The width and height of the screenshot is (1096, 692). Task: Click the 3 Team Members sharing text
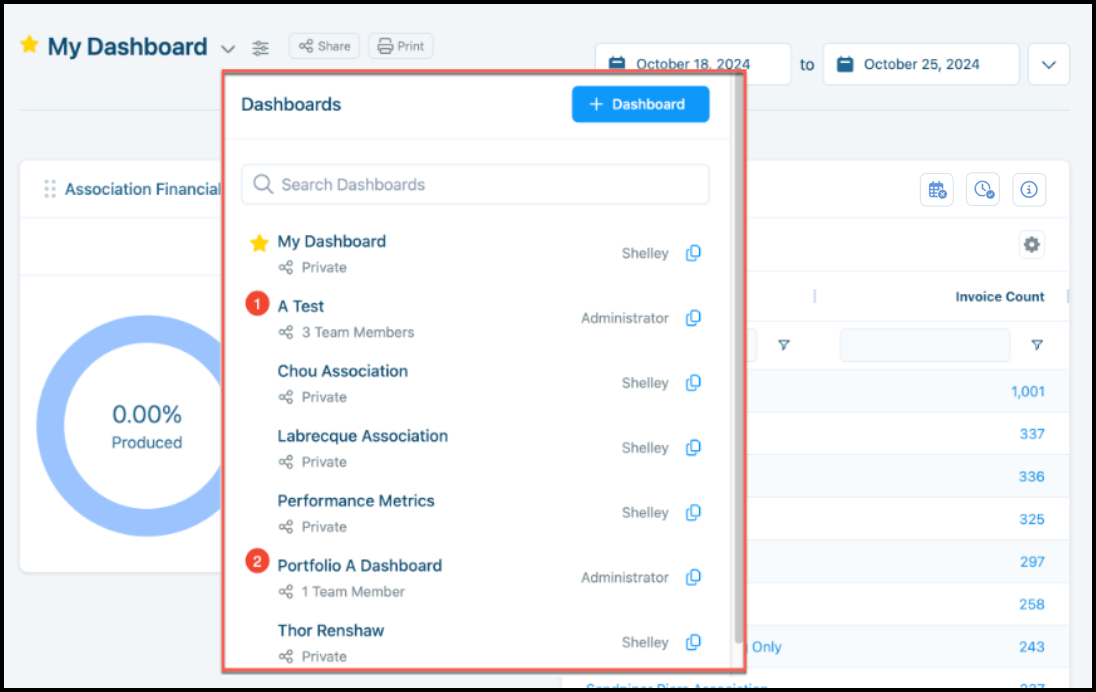tap(358, 333)
